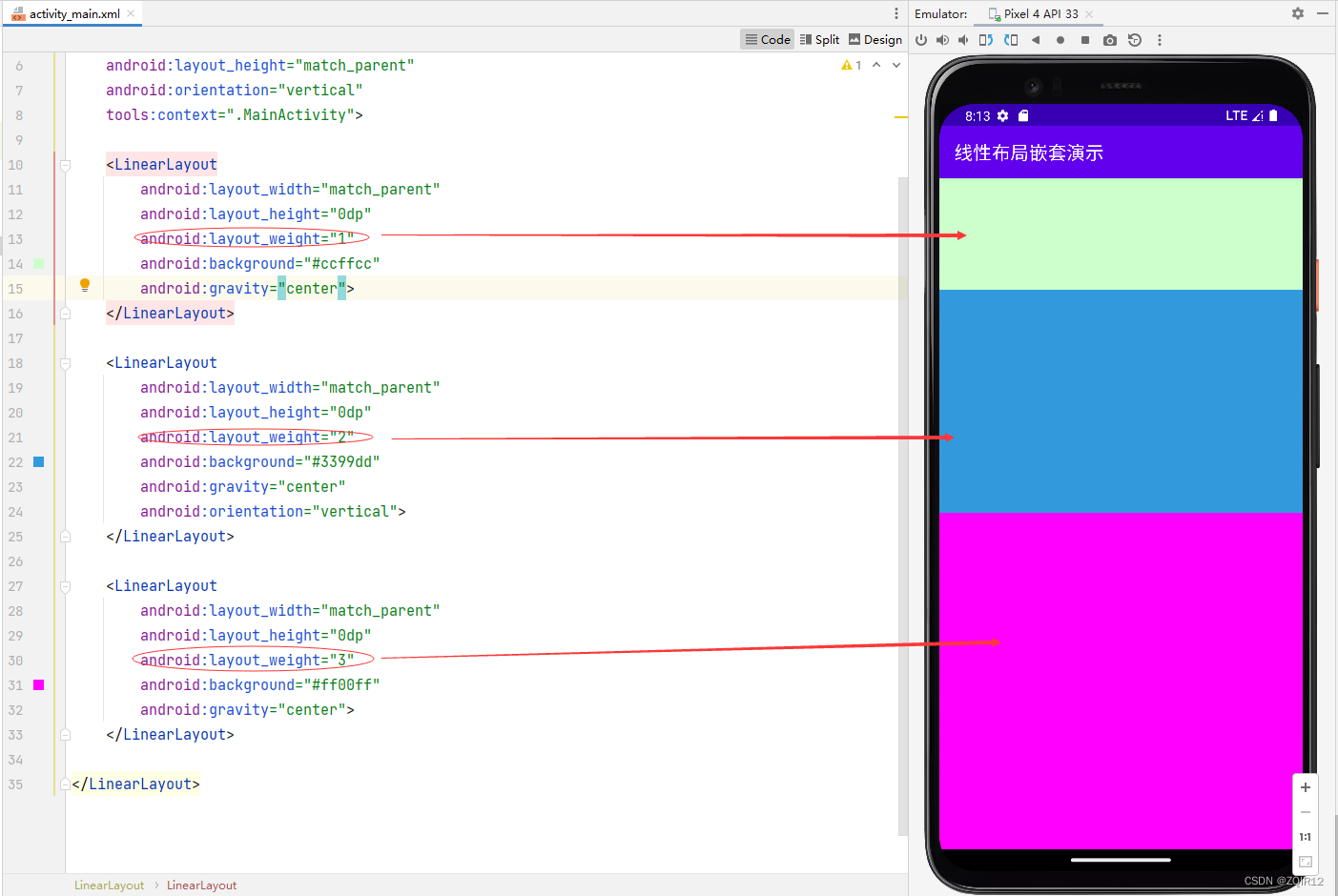Click line number 24 in gutter
The width and height of the screenshot is (1338, 896).
15,512
